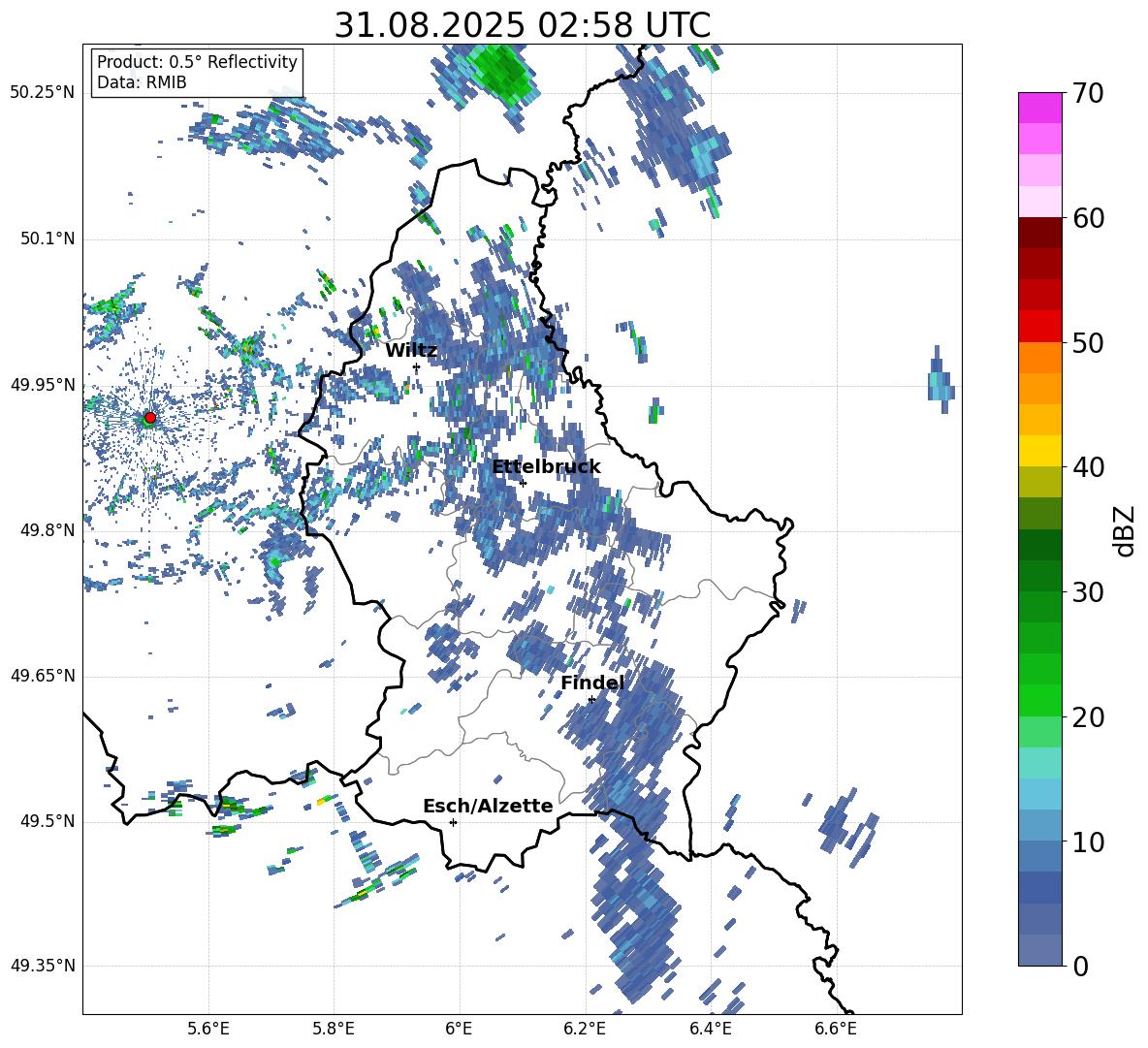Pick the yellow colorbar swatch near 40

click(1039, 451)
